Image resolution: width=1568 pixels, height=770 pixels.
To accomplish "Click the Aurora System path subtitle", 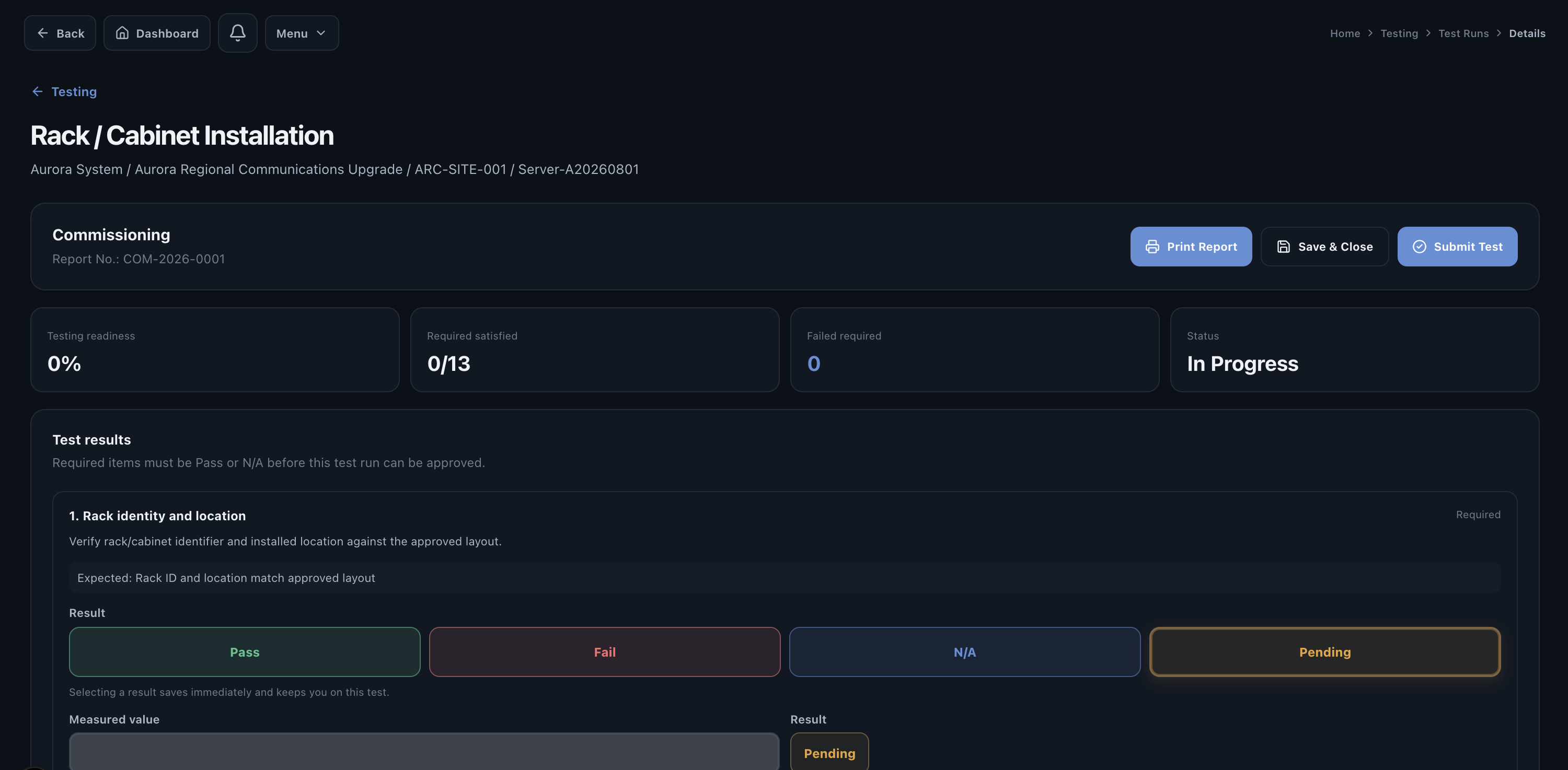I will 335,169.
